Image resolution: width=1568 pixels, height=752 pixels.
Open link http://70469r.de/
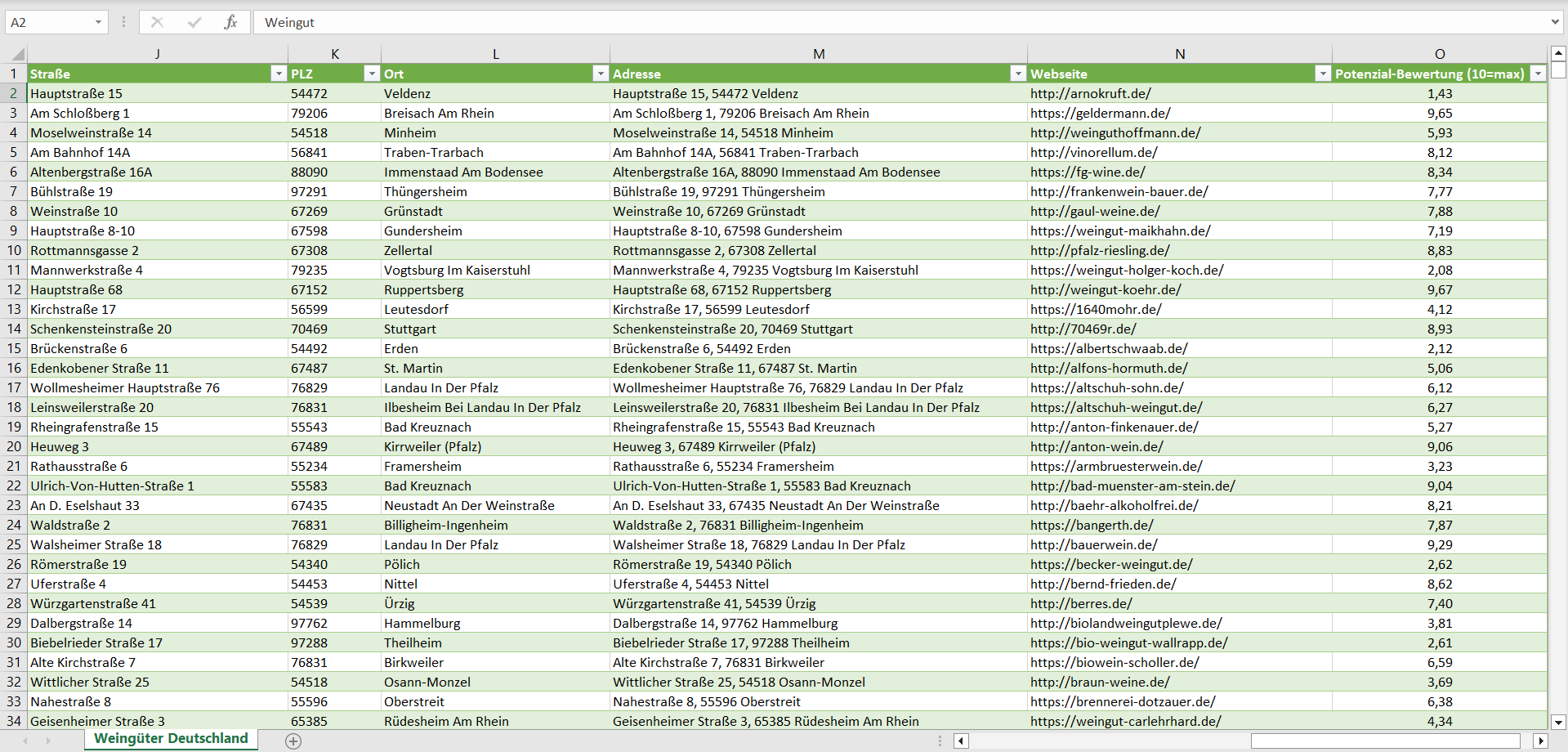(x=1083, y=329)
